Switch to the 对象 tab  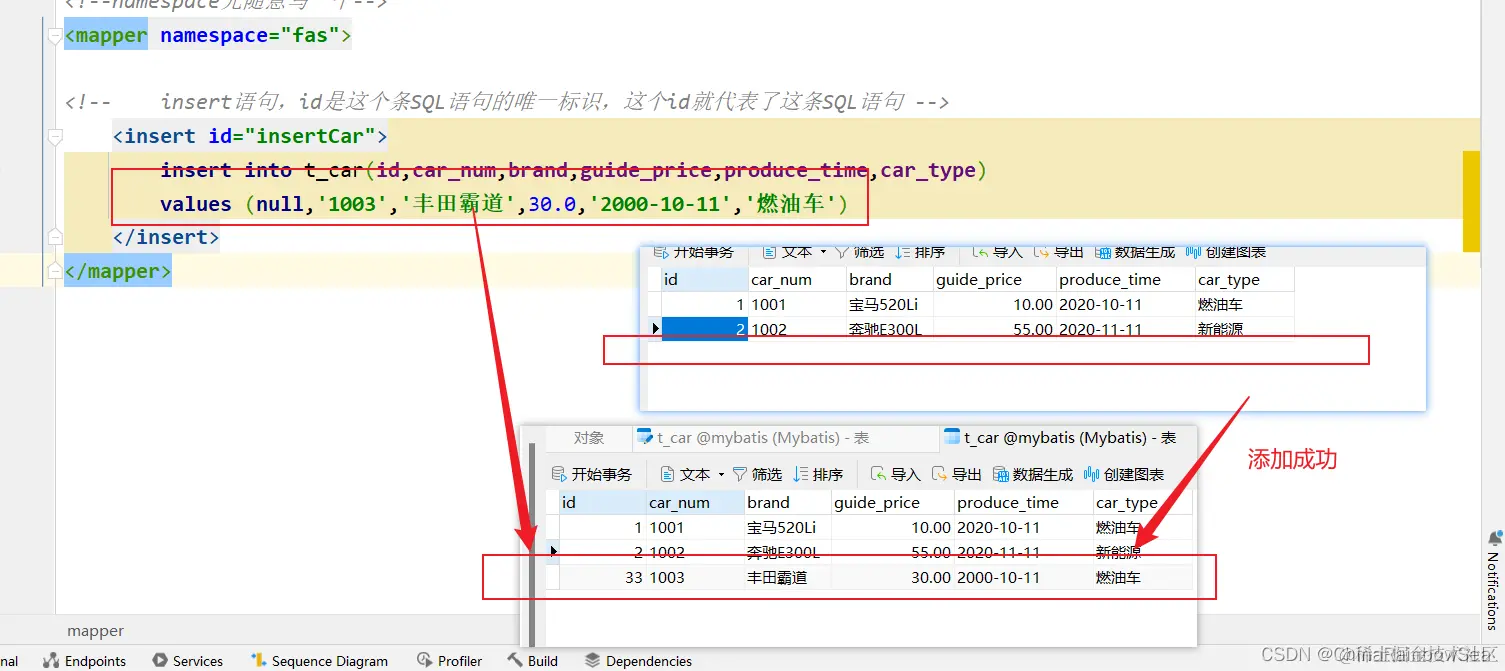coord(589,438)
